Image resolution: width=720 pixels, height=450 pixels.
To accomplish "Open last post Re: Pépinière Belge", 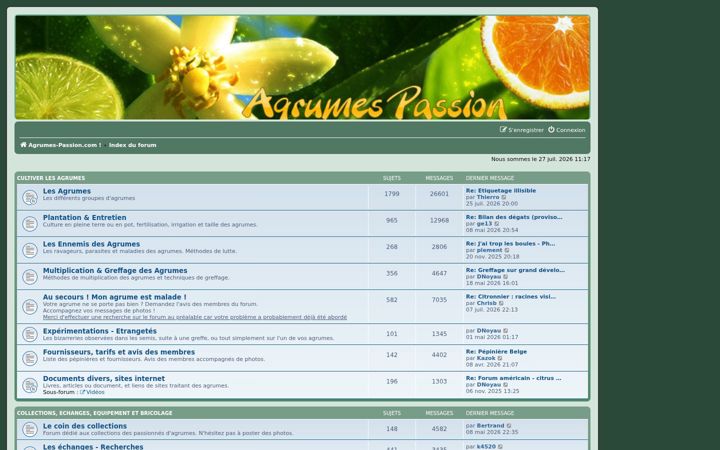I will (496, 352).
